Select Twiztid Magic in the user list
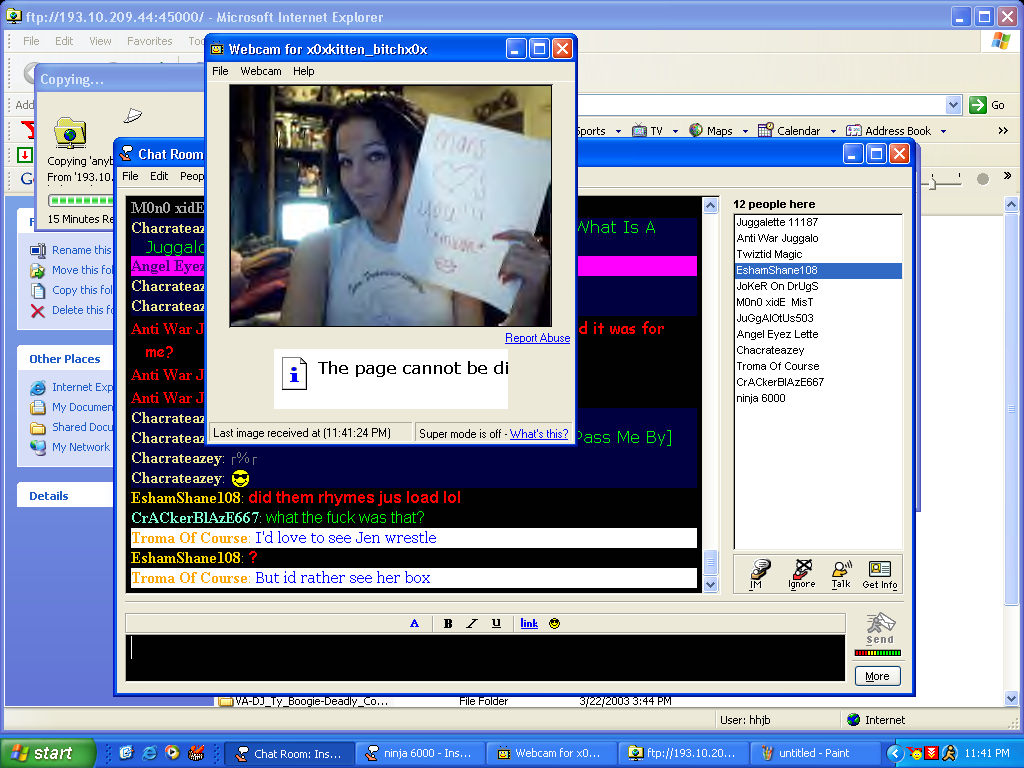This screenshot has width=1024, height=768. 769,254
